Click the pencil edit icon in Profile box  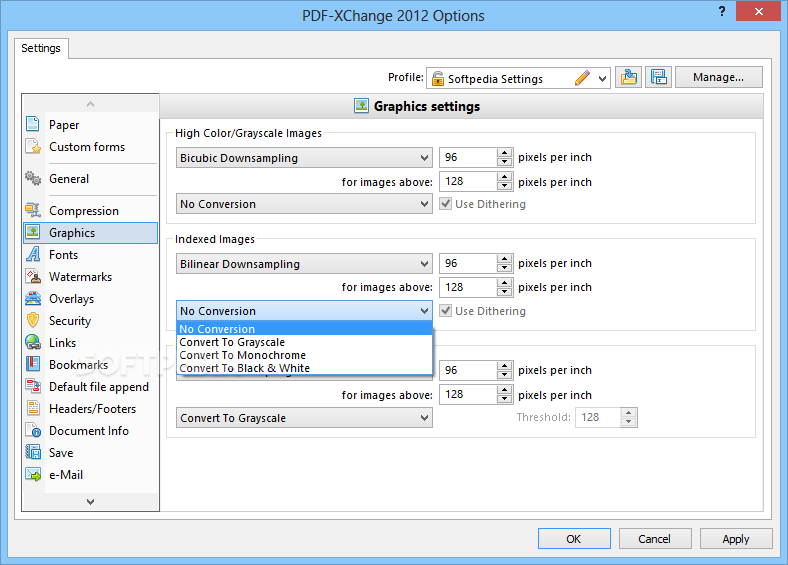pyautogui.click(x=582, y=78)
